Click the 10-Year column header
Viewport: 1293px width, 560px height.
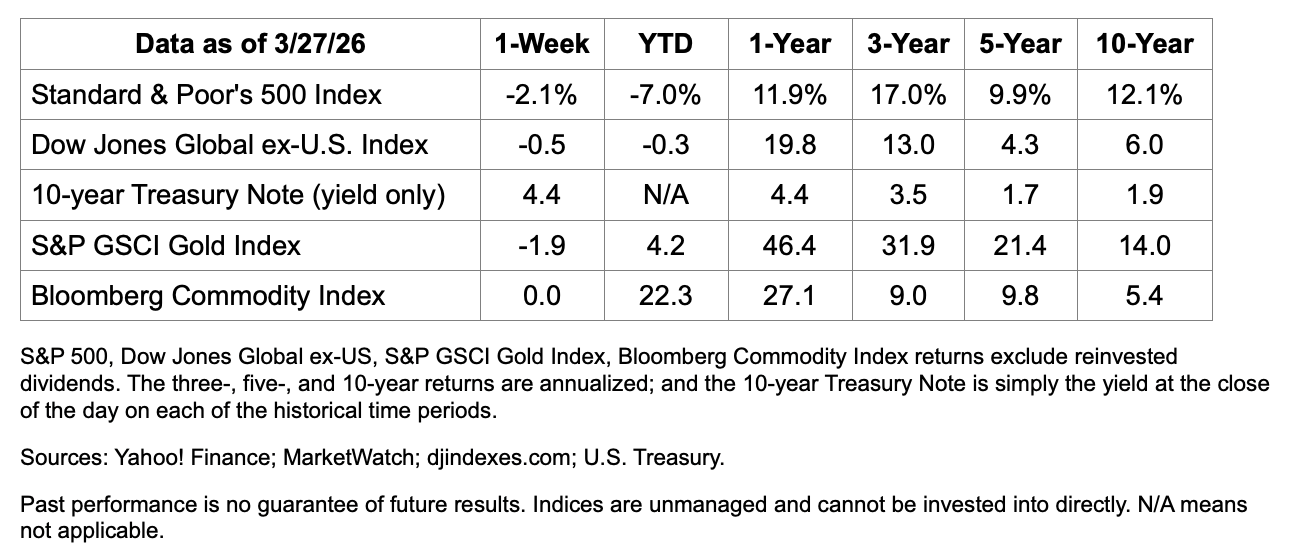[x=1143, y=44]
